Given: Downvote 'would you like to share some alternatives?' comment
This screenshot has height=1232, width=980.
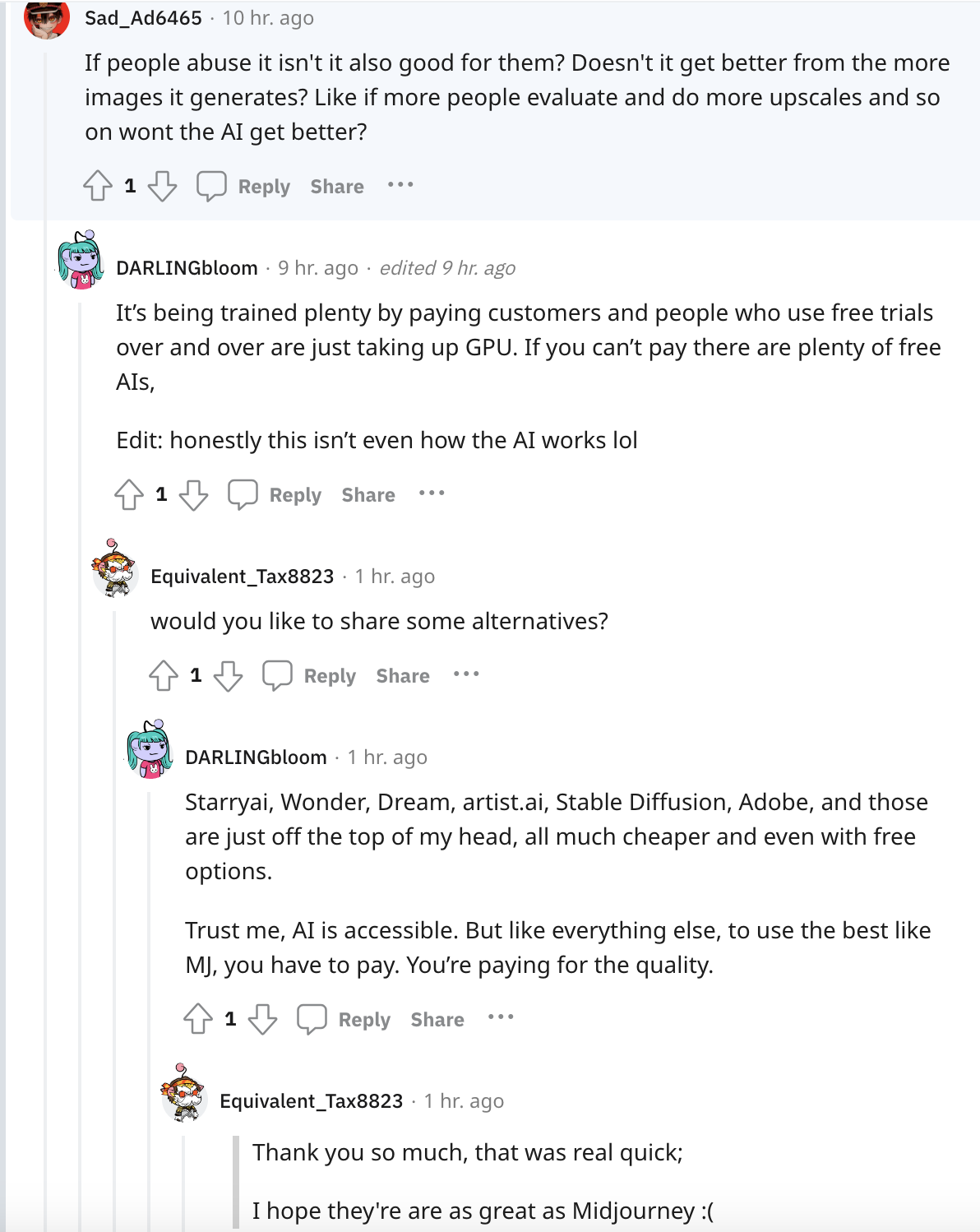Looking at the screenshot, I should [228, 675].
